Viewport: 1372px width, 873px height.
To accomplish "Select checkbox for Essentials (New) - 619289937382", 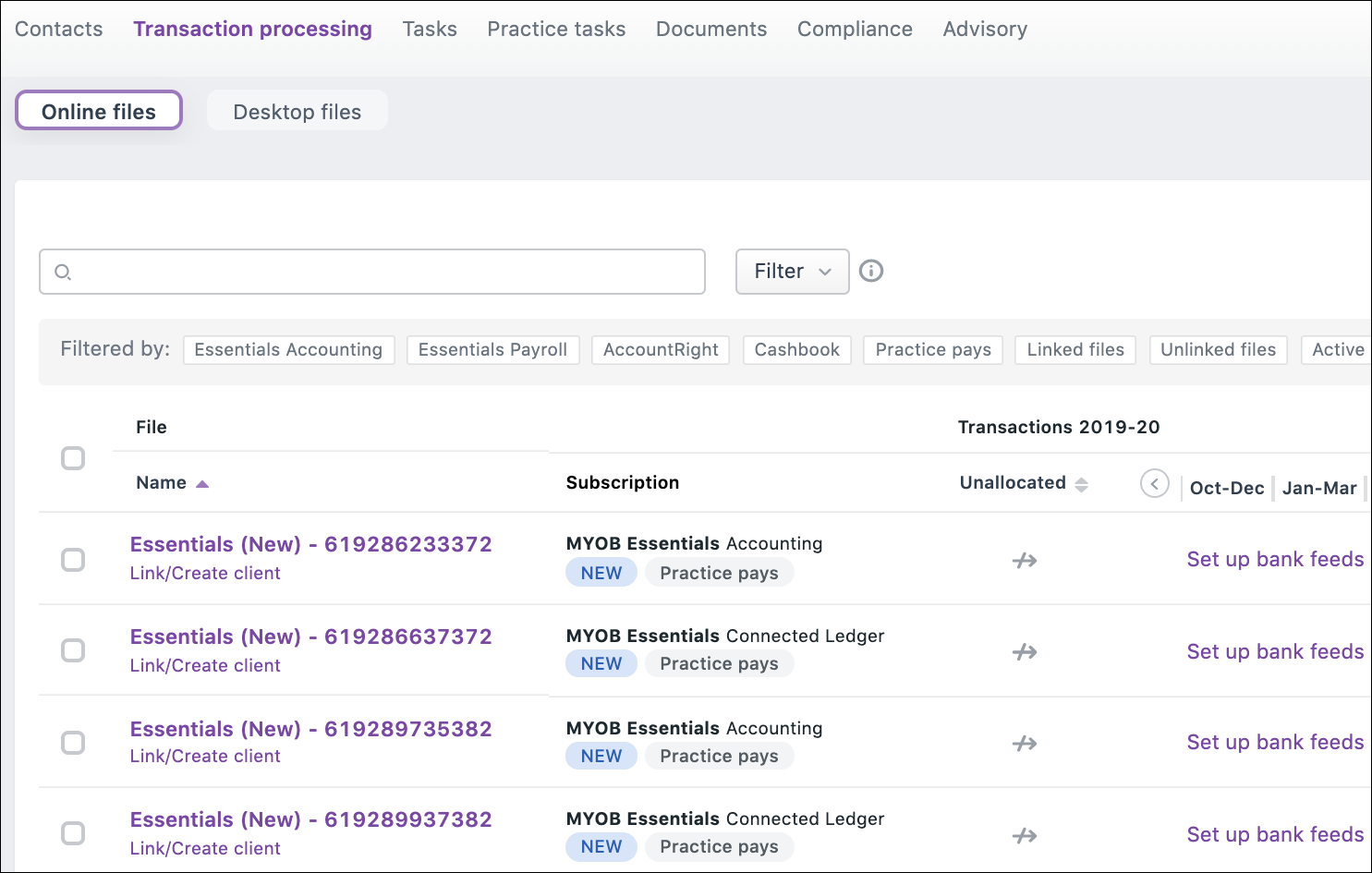I will (73, 833).
